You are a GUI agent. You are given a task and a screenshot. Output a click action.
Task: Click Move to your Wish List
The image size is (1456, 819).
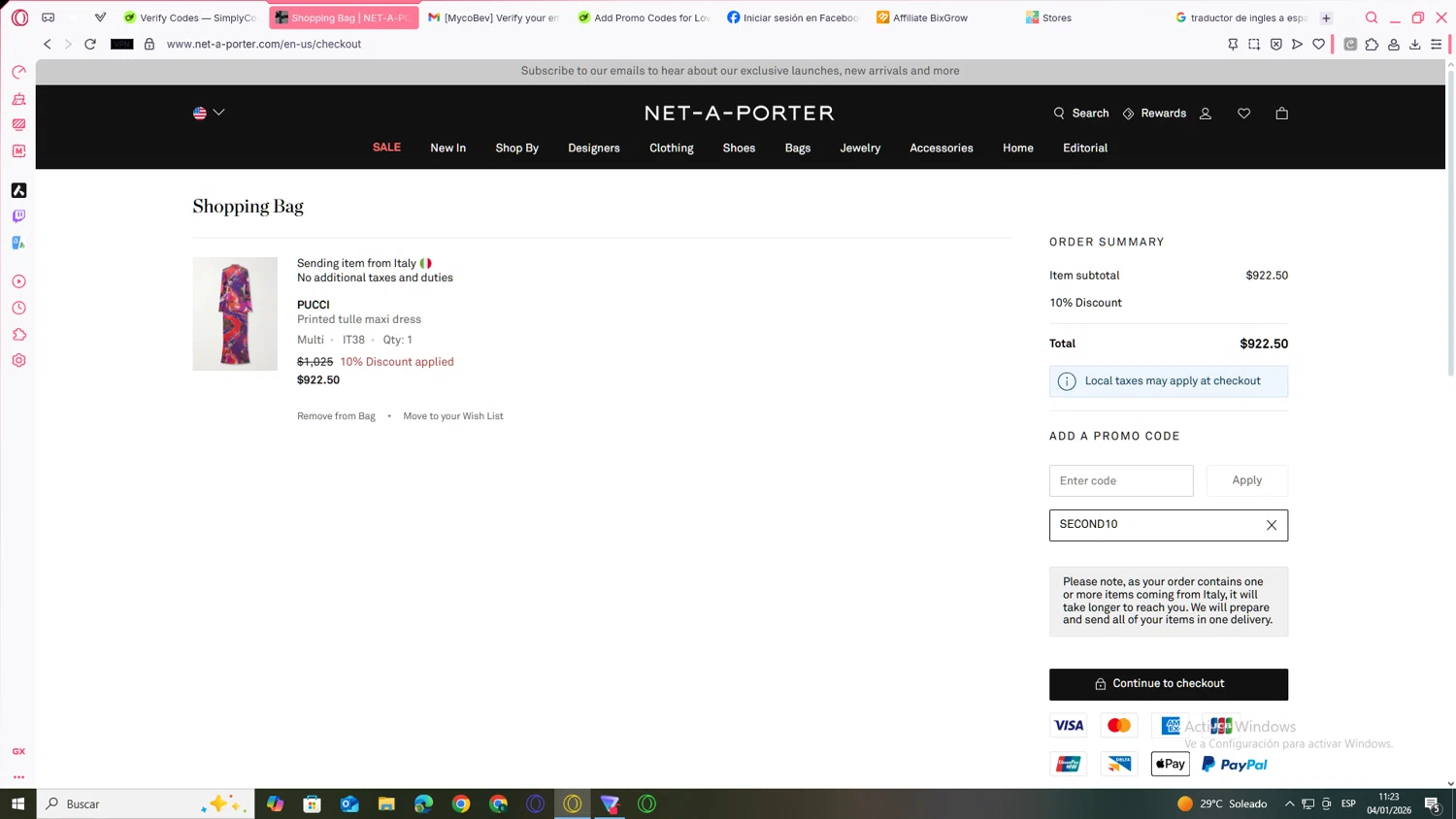453,416
